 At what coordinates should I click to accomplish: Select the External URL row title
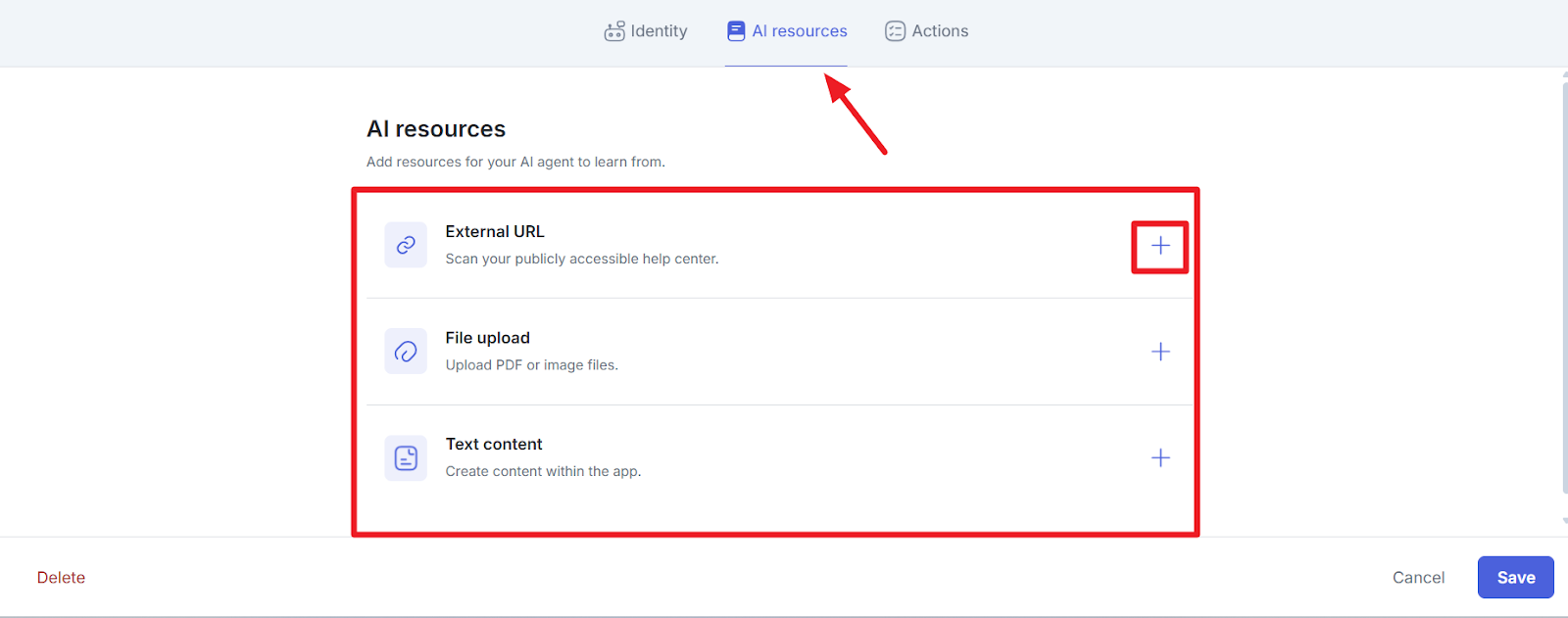(494, 231)
